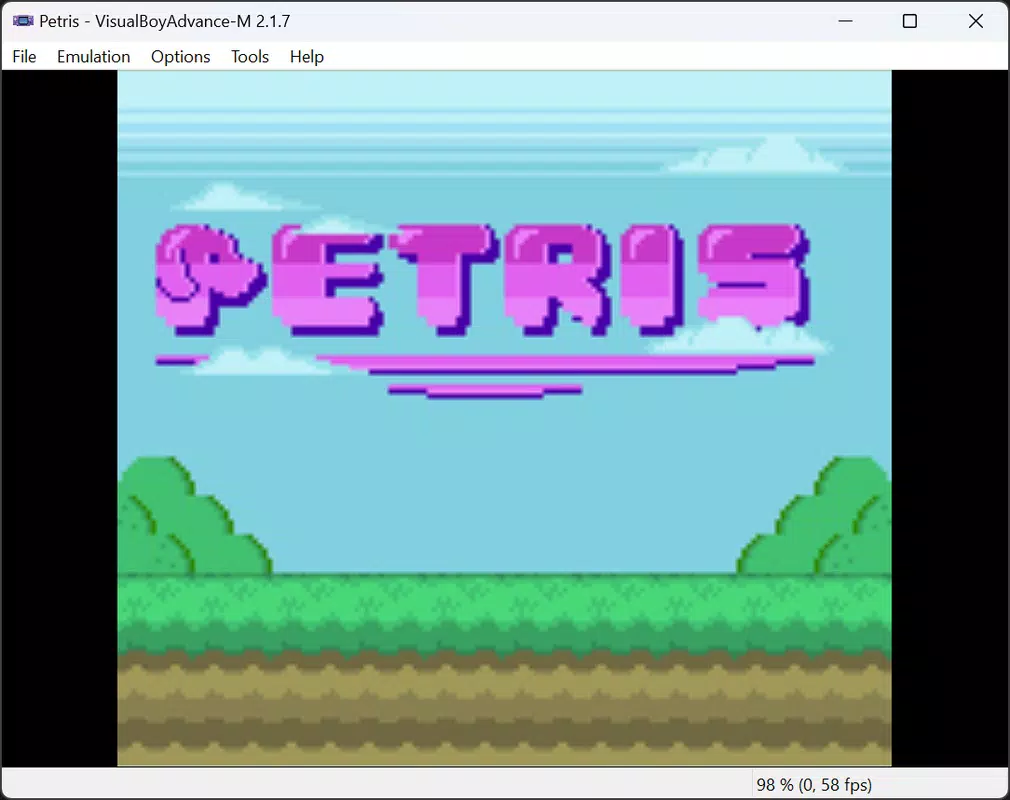Close the Petris emulator window

975,21
